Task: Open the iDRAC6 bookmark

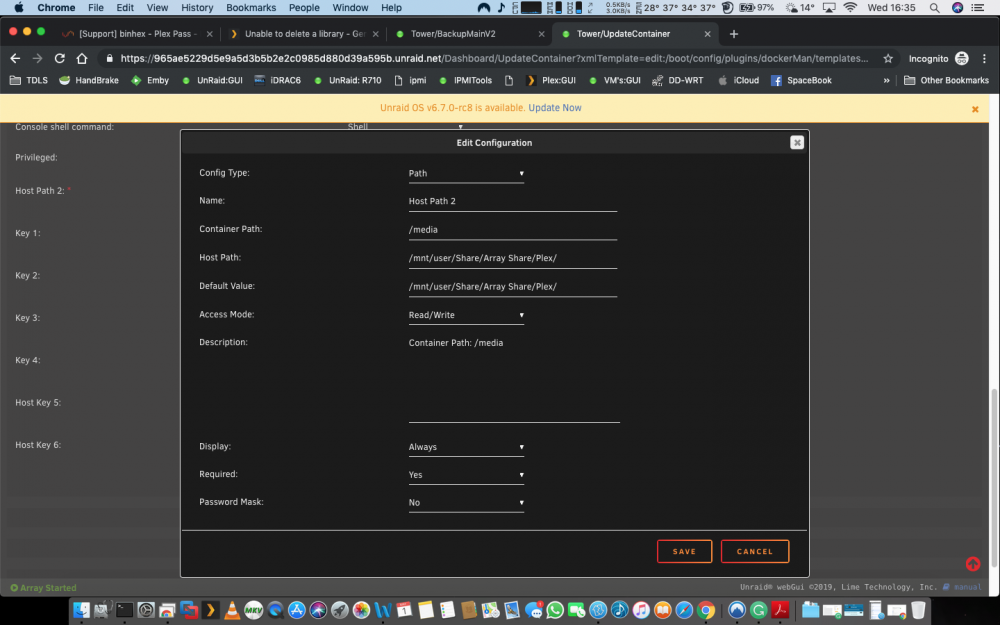Action: [277, 80]
